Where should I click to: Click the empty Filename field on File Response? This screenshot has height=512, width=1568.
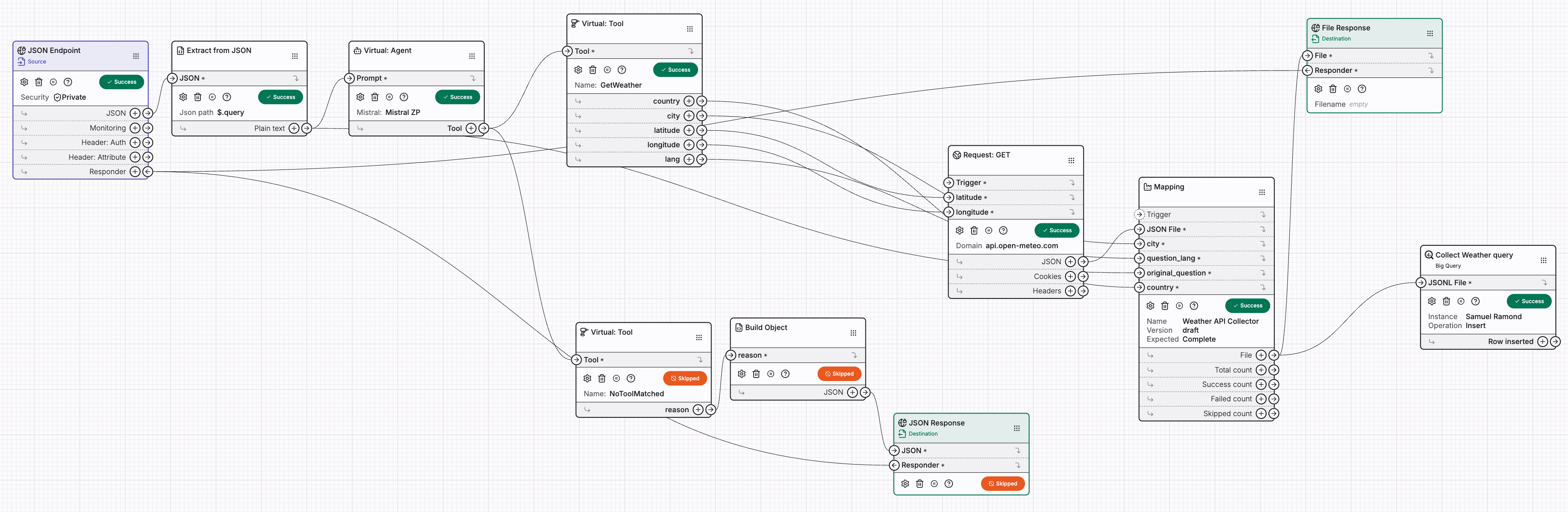1359,104
